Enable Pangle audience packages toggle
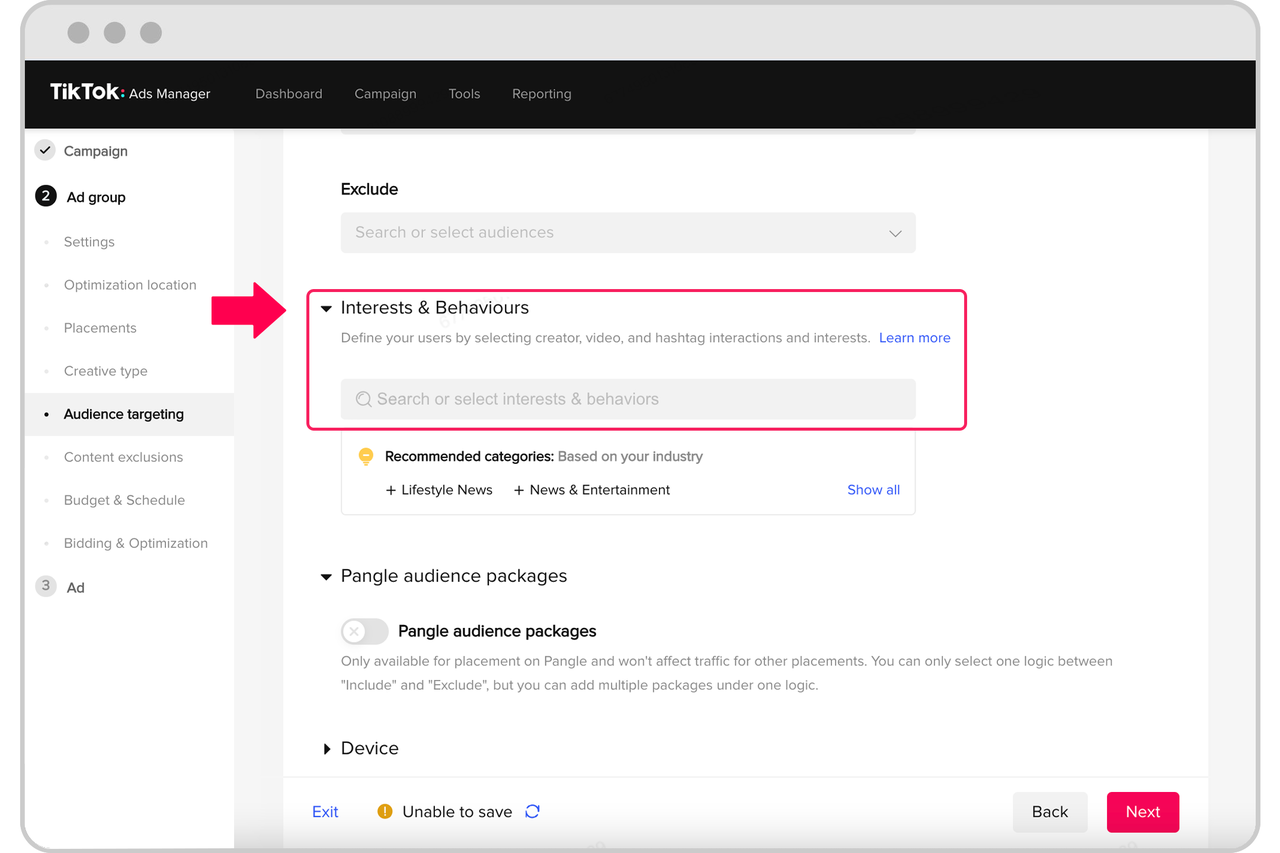The width and height of the screenshot is (1280, 853). coord(364,631)
